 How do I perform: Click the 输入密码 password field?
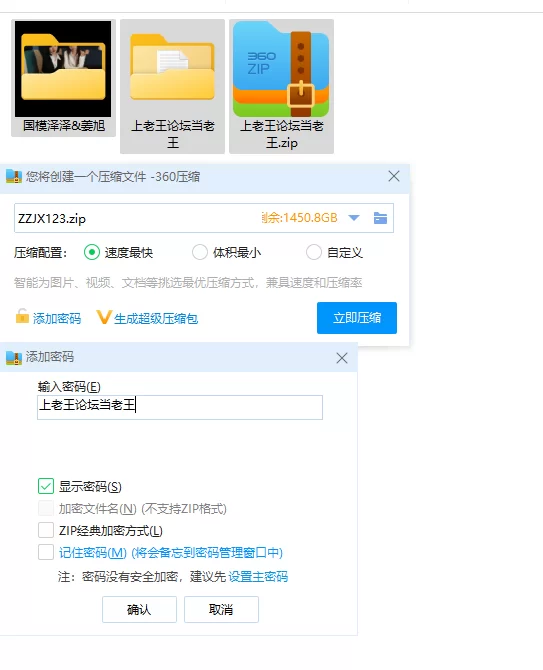coord(180,407)
